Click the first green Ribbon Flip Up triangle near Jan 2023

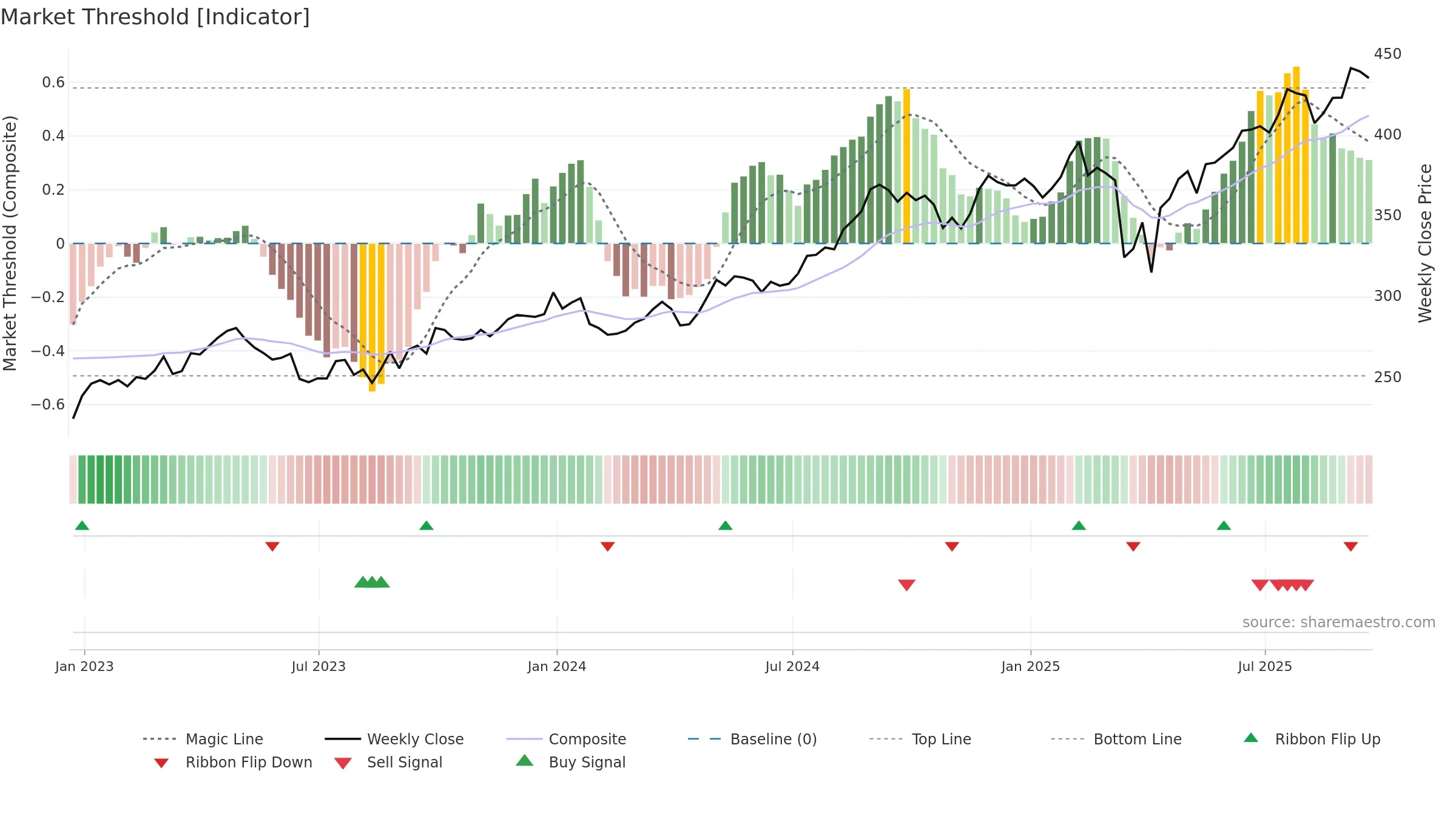(x=82, y=525)
